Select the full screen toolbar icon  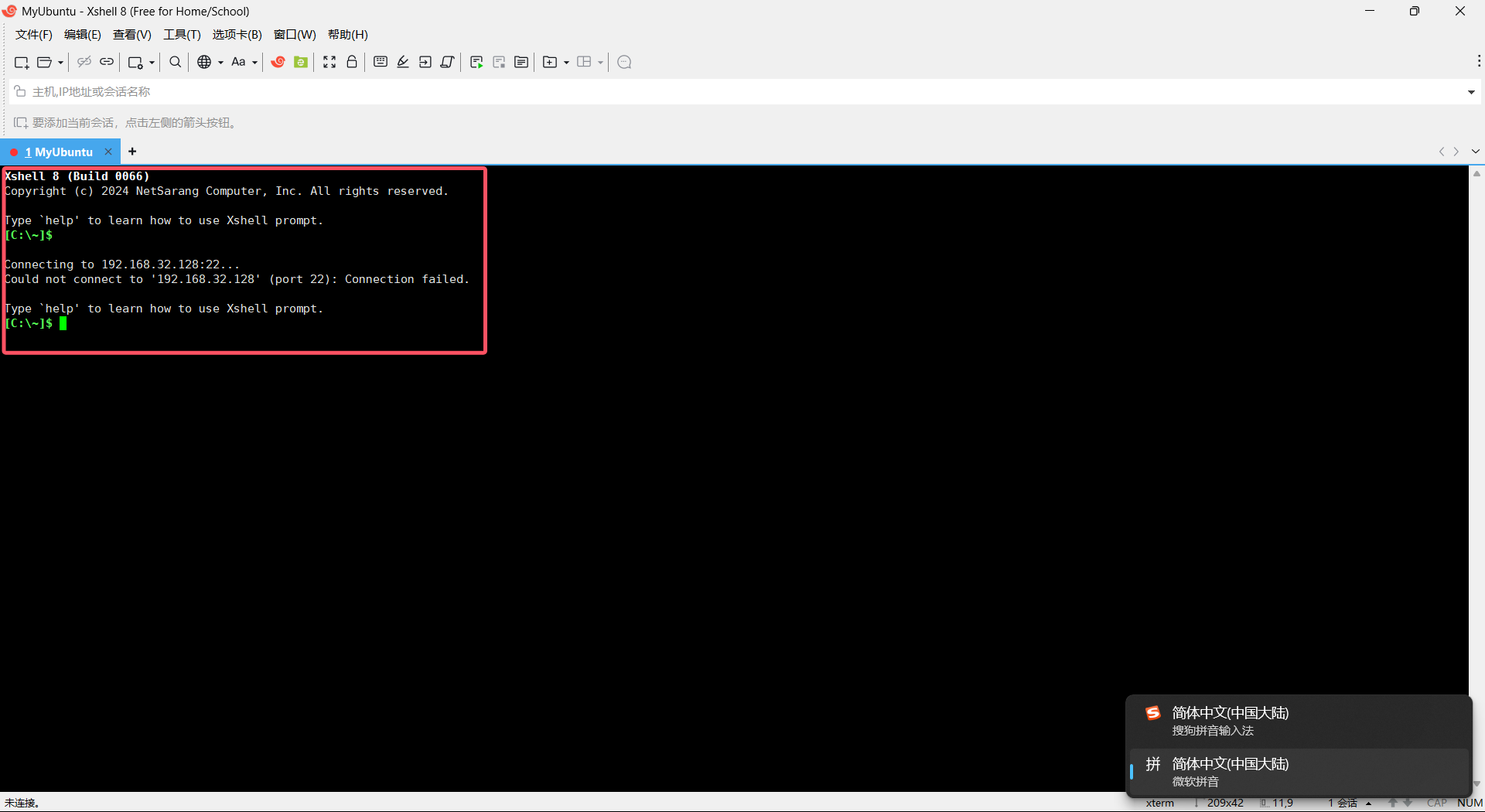coord(329,62)
